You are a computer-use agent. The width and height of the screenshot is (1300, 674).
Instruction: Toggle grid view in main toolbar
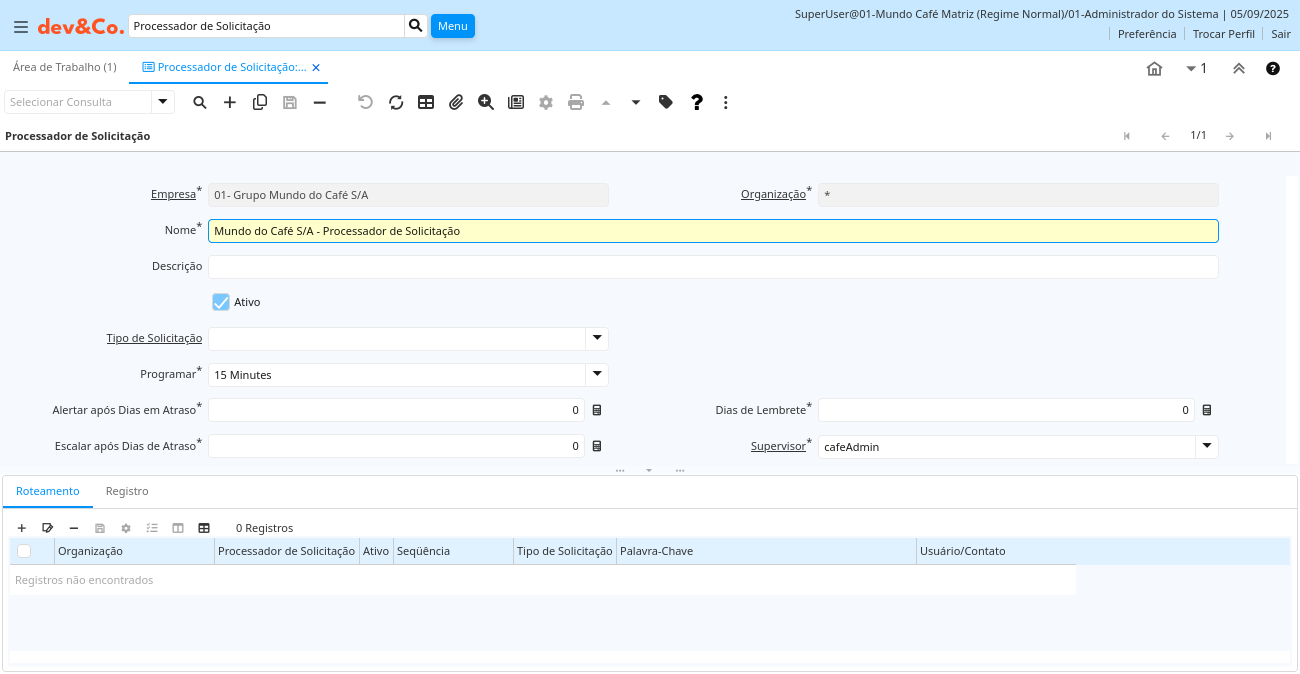coord(426,102)
